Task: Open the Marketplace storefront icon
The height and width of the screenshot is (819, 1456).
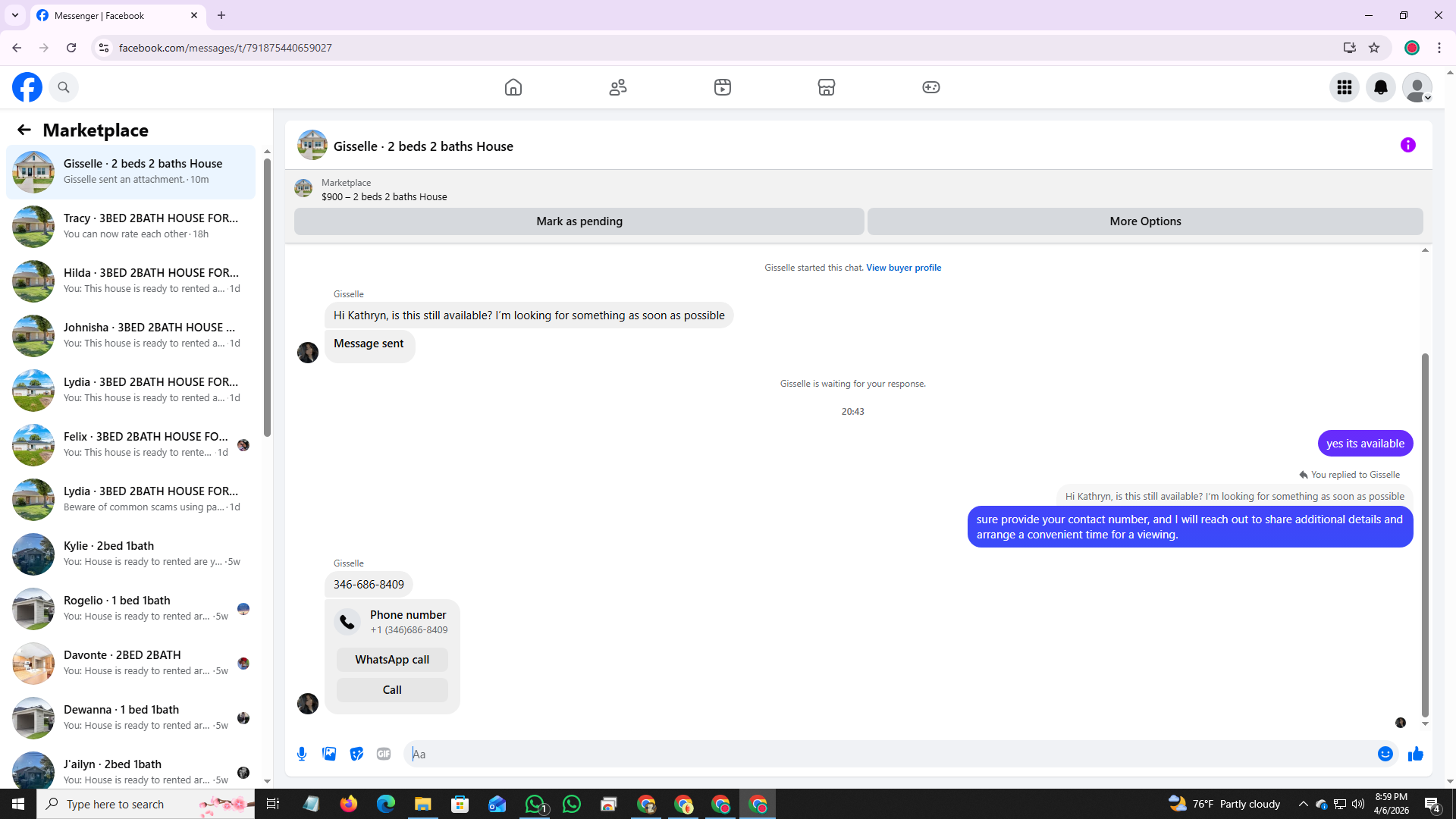Action: coord(827,87)
